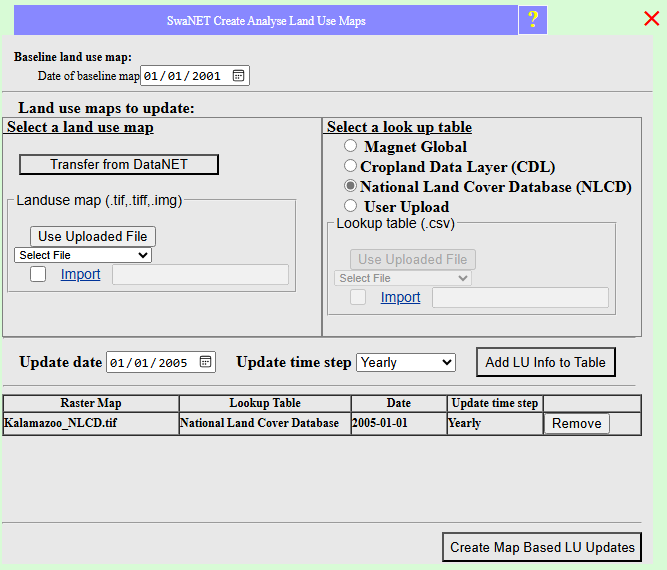
Task: Open calendar picker for update date
Action: (x=205, y=362)
